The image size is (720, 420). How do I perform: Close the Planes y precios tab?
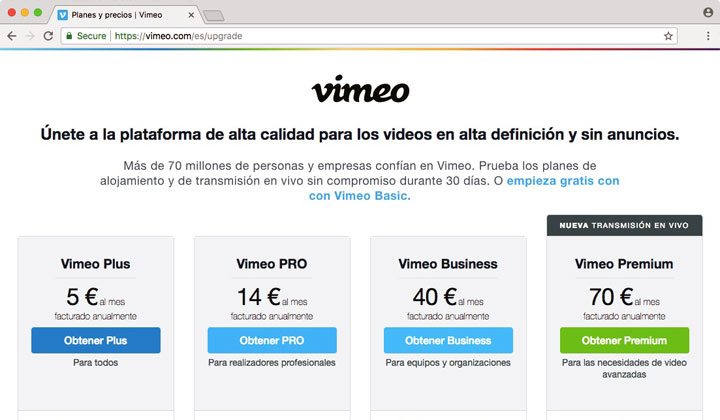pyautogui.click(x=191, y=15)
